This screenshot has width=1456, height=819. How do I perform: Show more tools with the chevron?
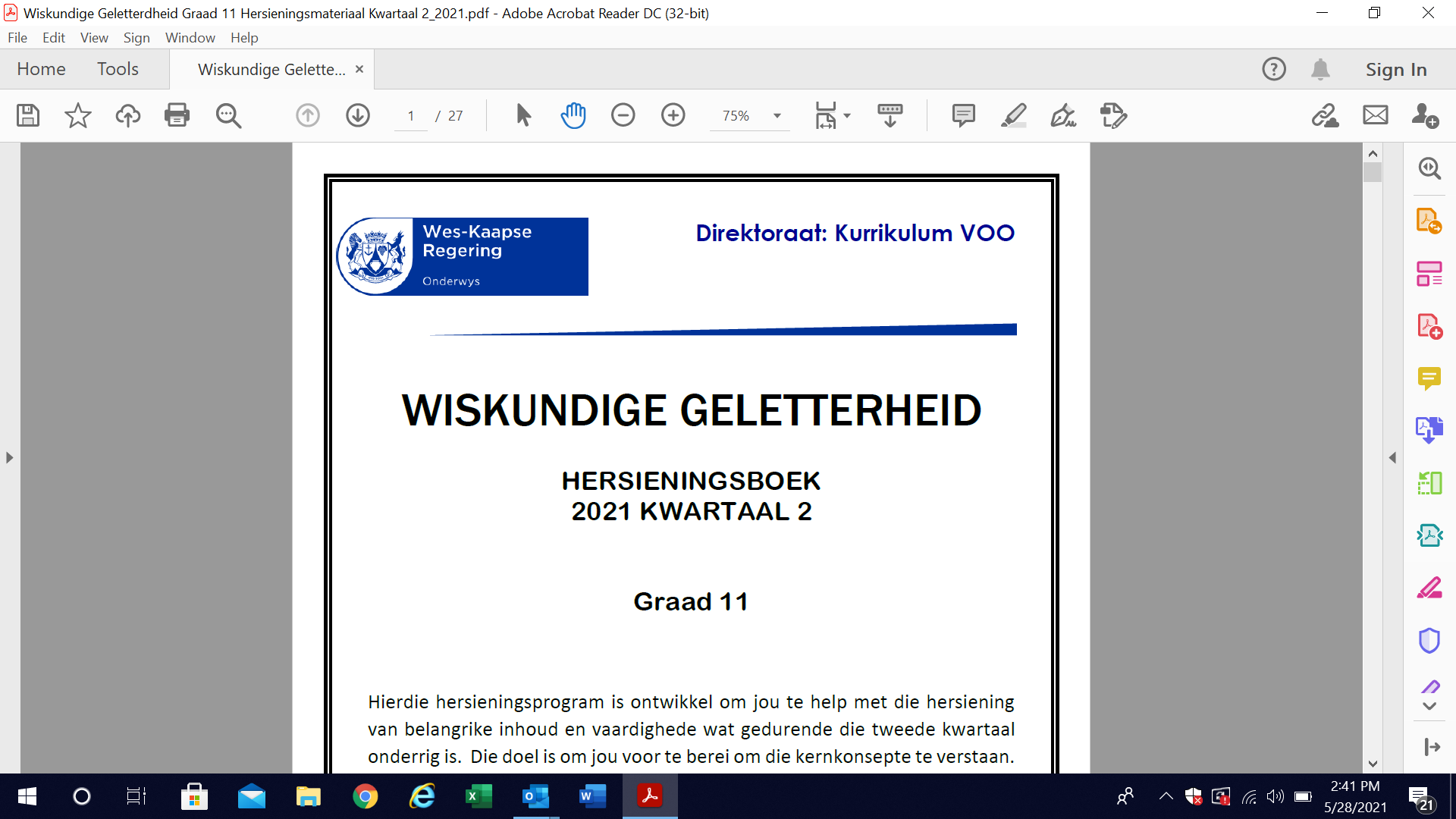1429,706
